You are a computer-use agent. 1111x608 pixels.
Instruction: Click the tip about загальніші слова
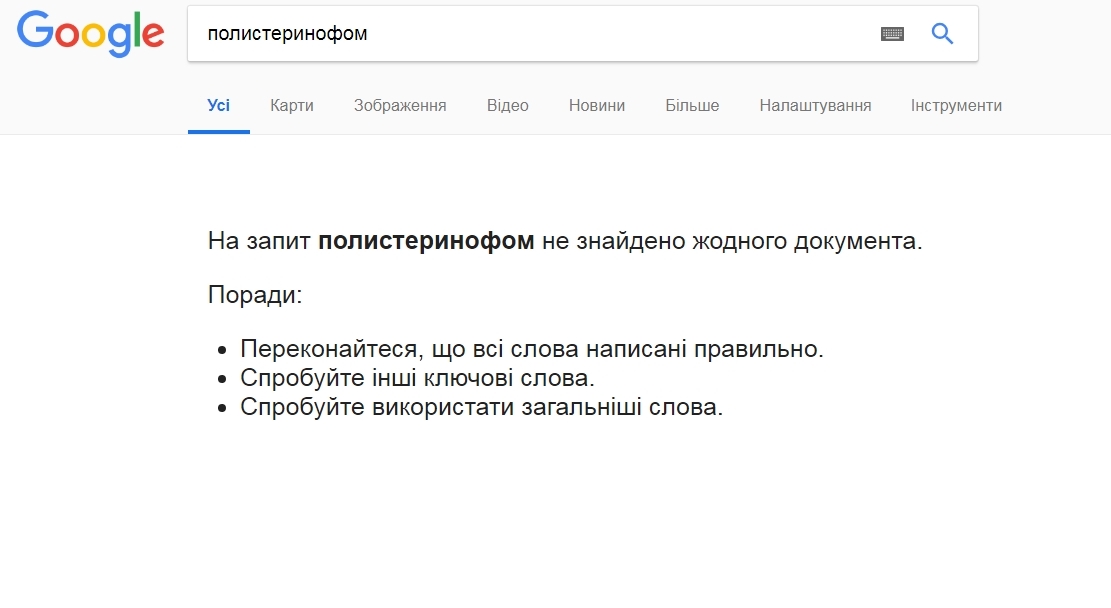pyautogui.click(x=481, y=408)
